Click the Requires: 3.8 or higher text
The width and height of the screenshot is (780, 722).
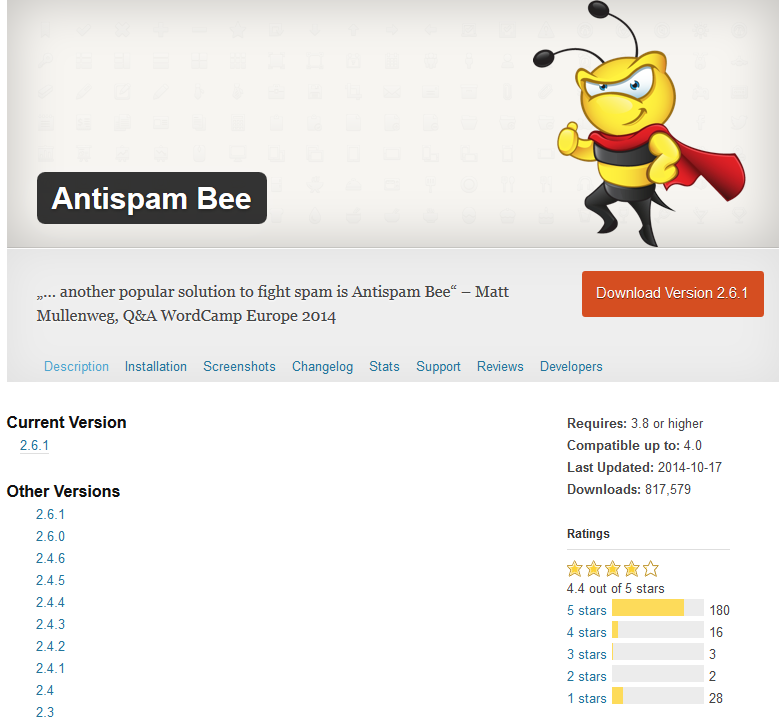635,423
